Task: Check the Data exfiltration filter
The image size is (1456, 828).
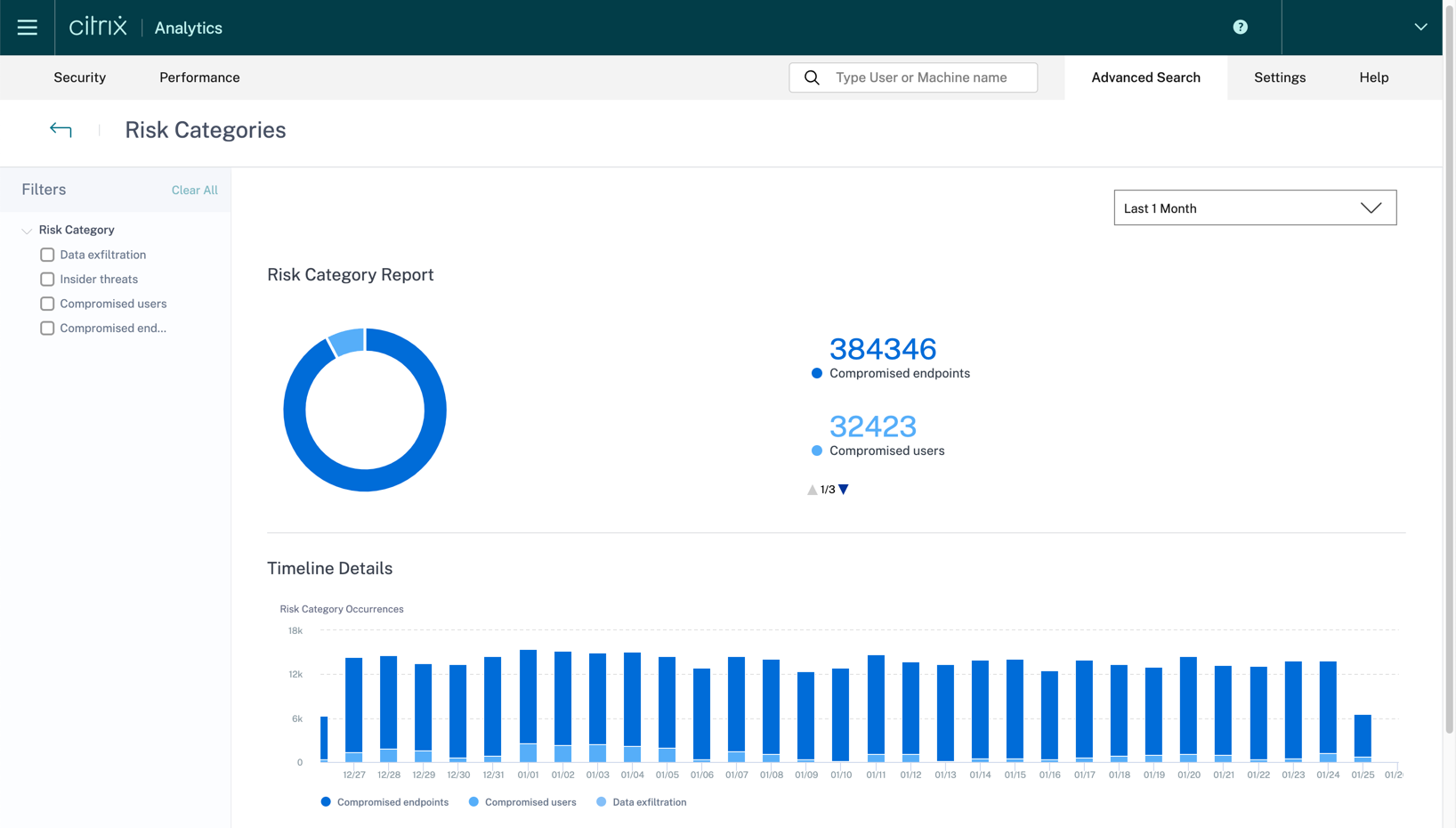Action: coord(47,255)
